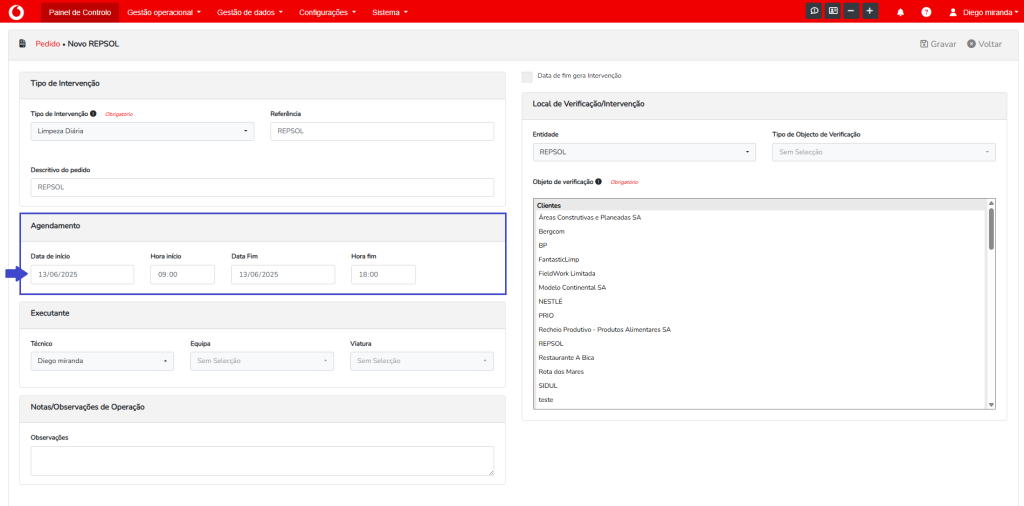This screenshot has width=1024, height=506.
Task: Click the Data de início field
Action: 82,275
